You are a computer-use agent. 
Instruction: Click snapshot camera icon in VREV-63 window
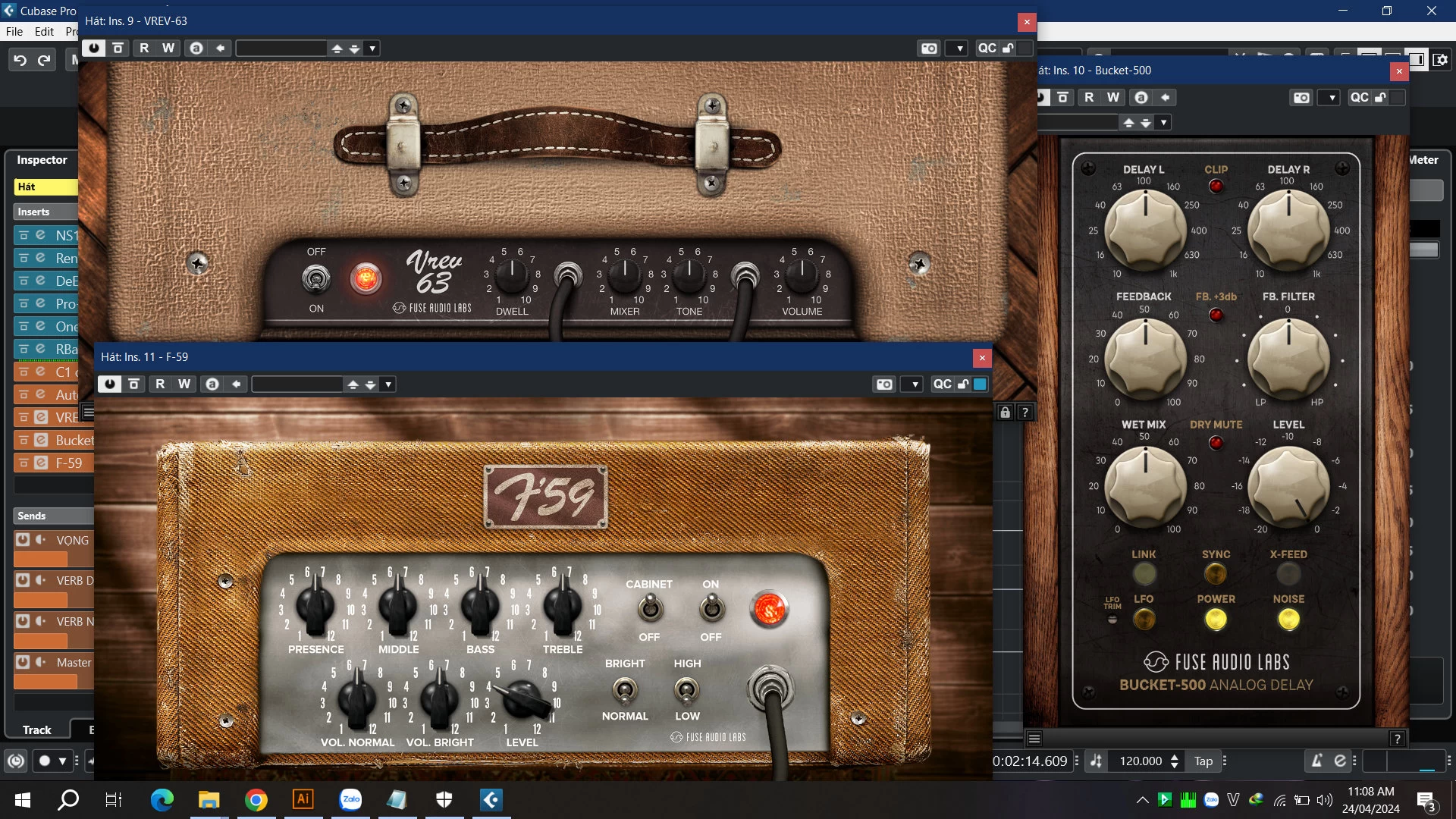[x=929, y=49]
